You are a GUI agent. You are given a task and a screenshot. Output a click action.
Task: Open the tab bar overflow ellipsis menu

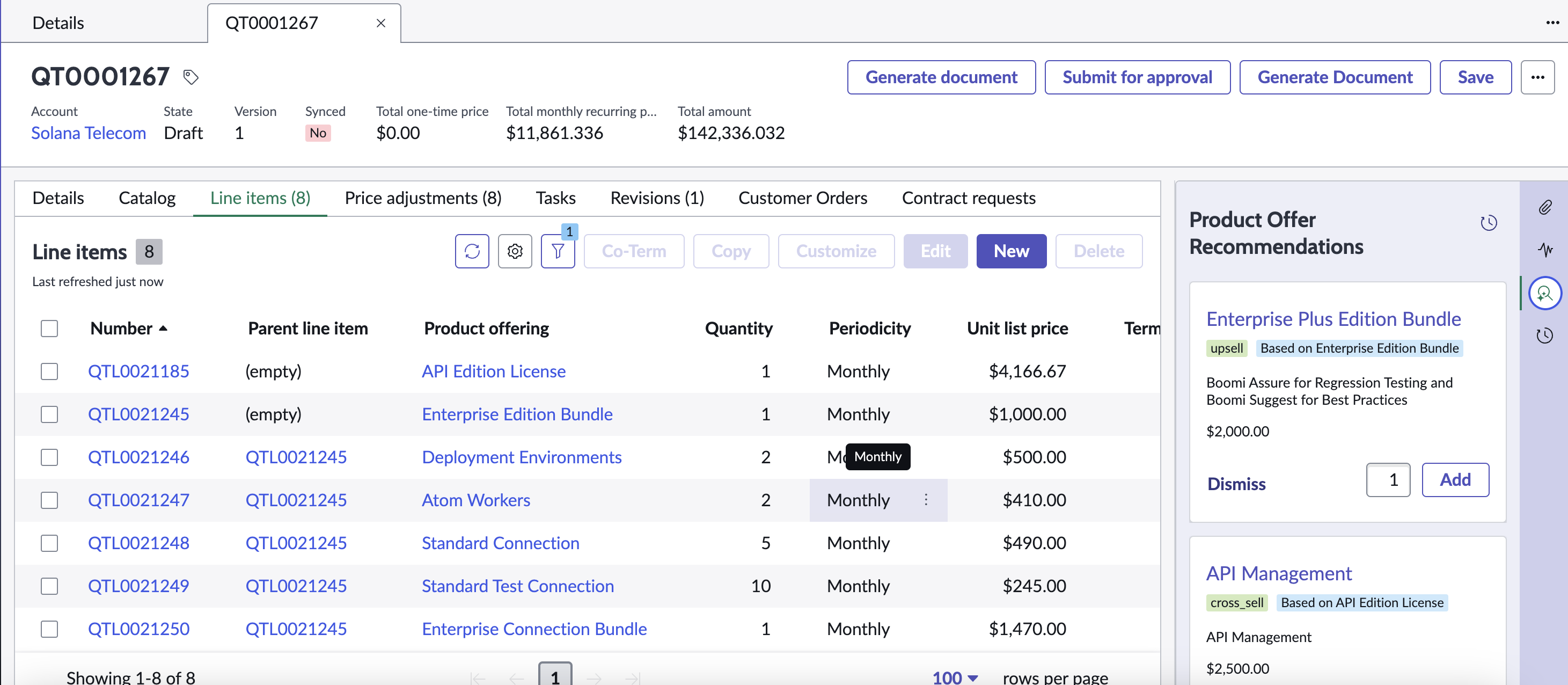tap(1553, 23)
